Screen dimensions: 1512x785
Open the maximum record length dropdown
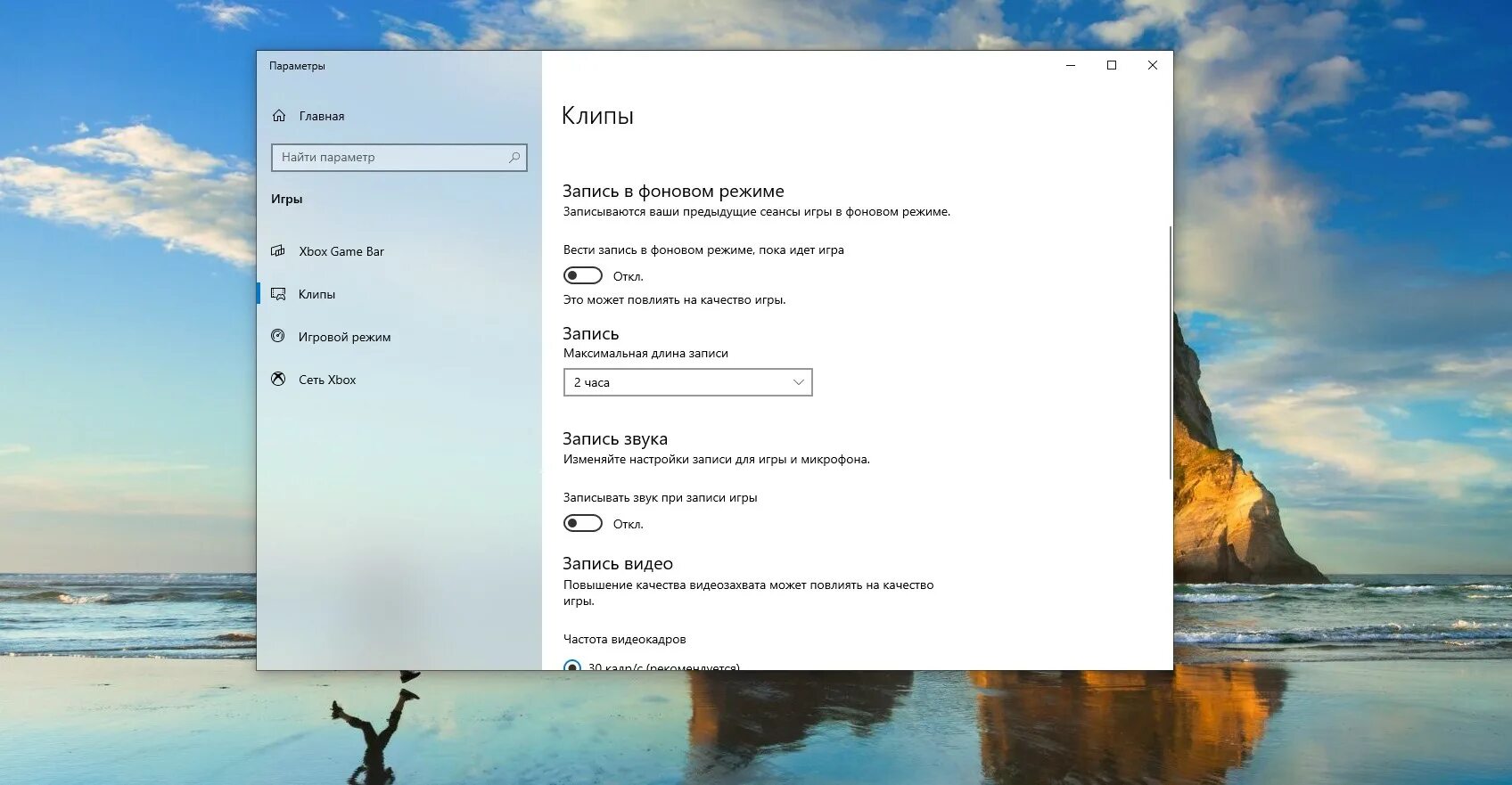(688, 382)
